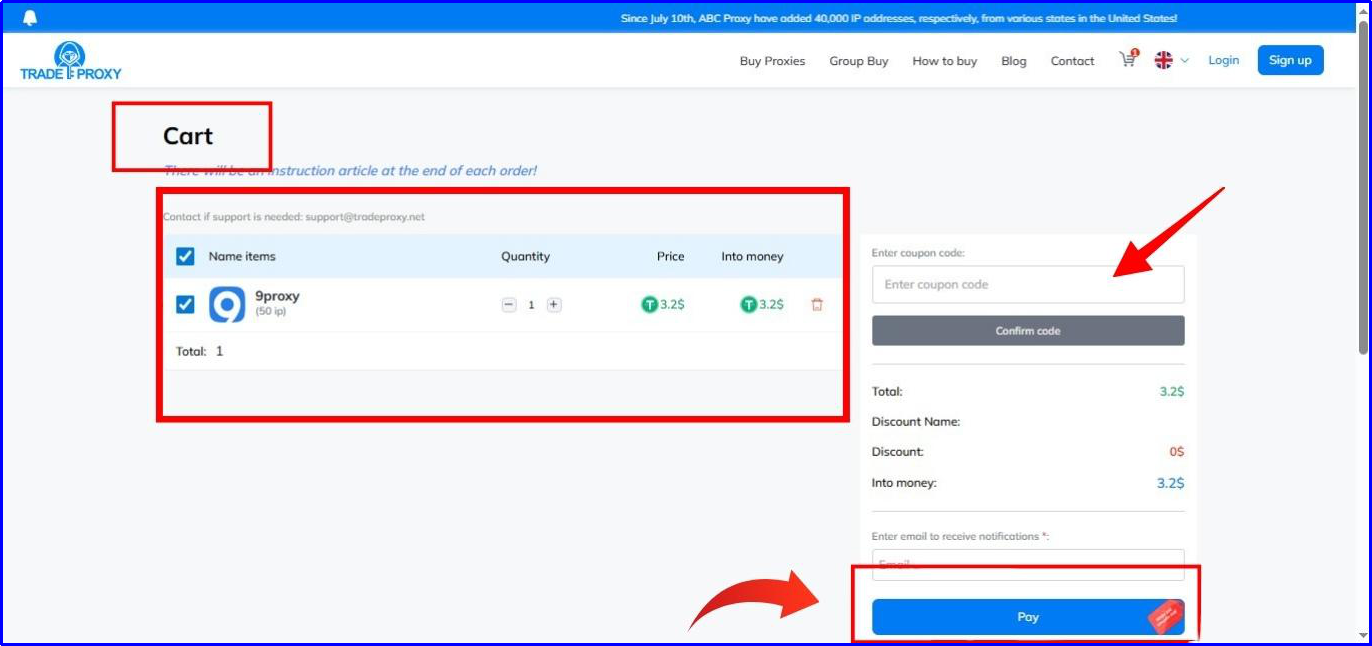Click the 9proxy product icon

pos(227,305)
